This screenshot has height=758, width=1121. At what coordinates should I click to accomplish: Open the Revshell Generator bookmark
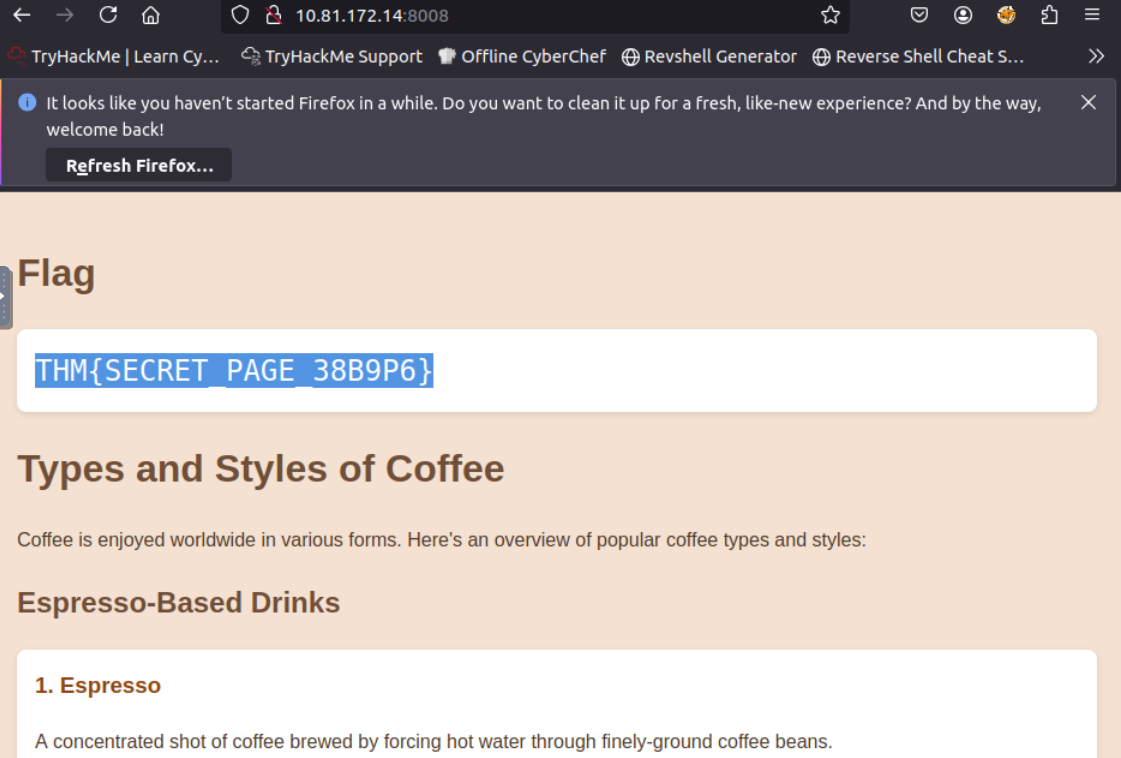(x=709, y=57)
